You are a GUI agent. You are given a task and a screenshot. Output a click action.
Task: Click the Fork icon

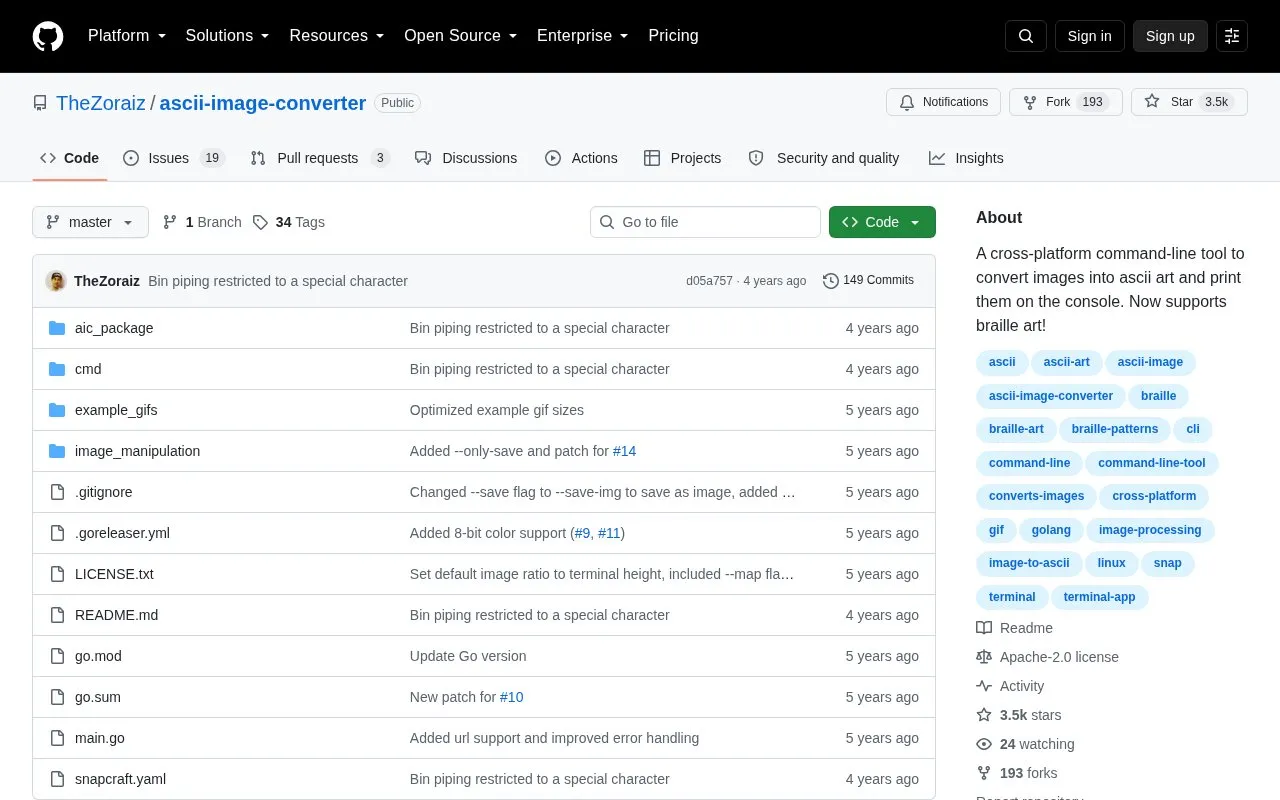[1030, 102]
